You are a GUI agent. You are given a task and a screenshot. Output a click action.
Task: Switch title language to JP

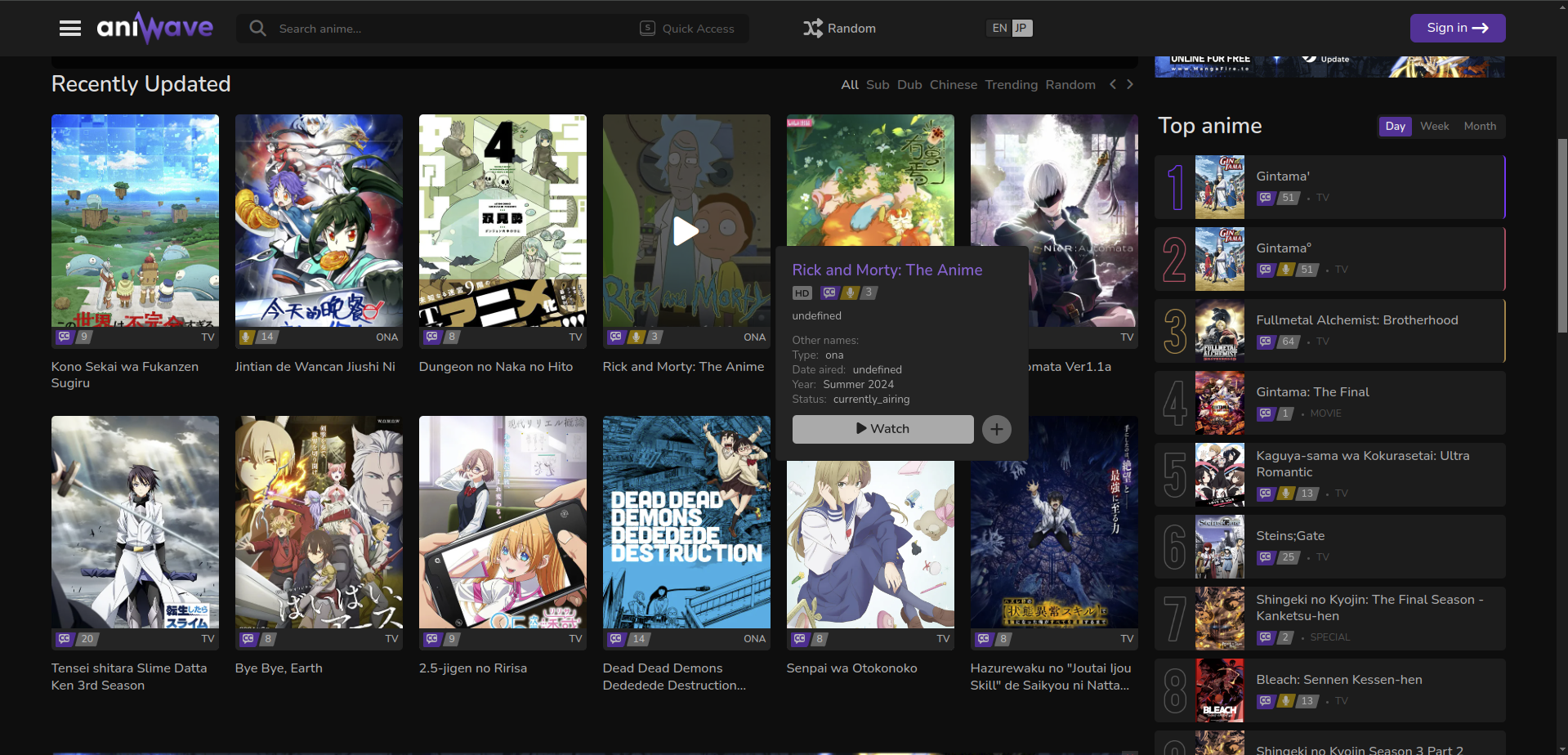tap(1021, 29)
